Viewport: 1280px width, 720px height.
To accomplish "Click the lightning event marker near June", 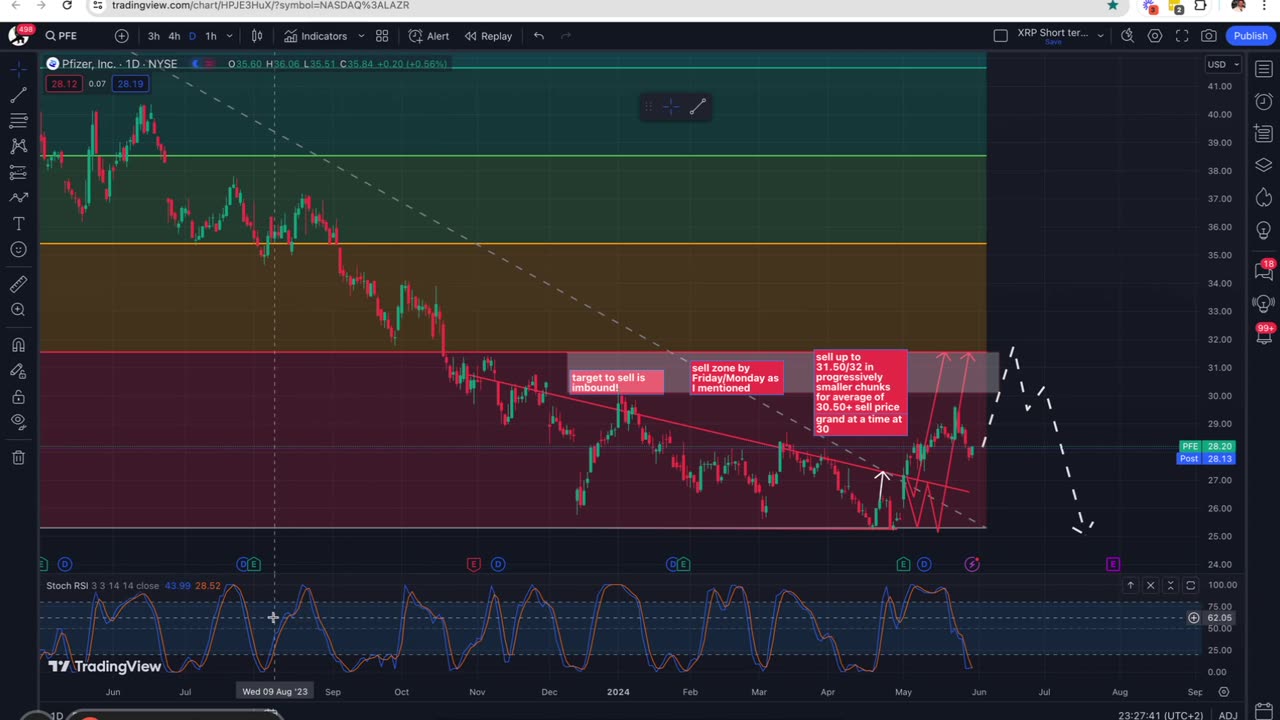I will pos(972,565).
